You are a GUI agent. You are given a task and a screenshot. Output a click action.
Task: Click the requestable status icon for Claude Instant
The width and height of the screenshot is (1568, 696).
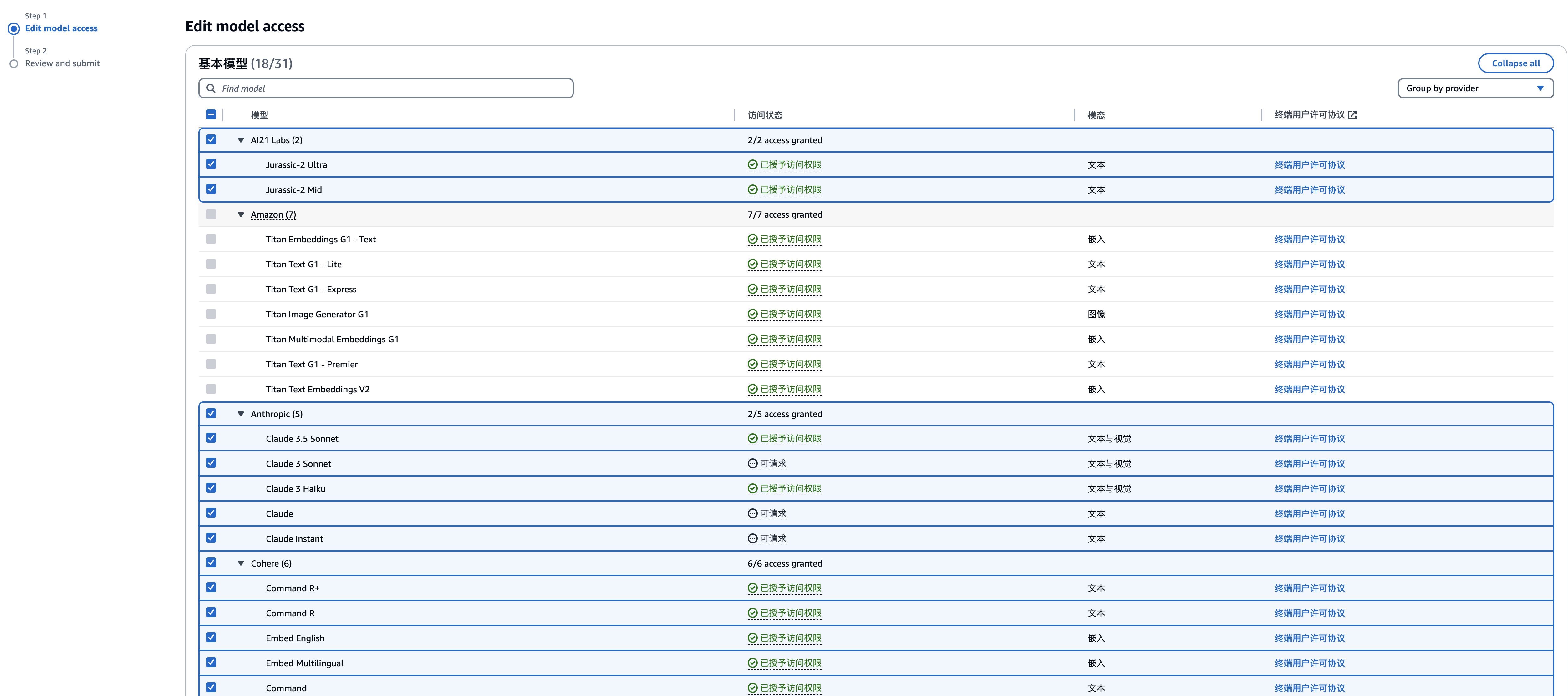[752, 538]
